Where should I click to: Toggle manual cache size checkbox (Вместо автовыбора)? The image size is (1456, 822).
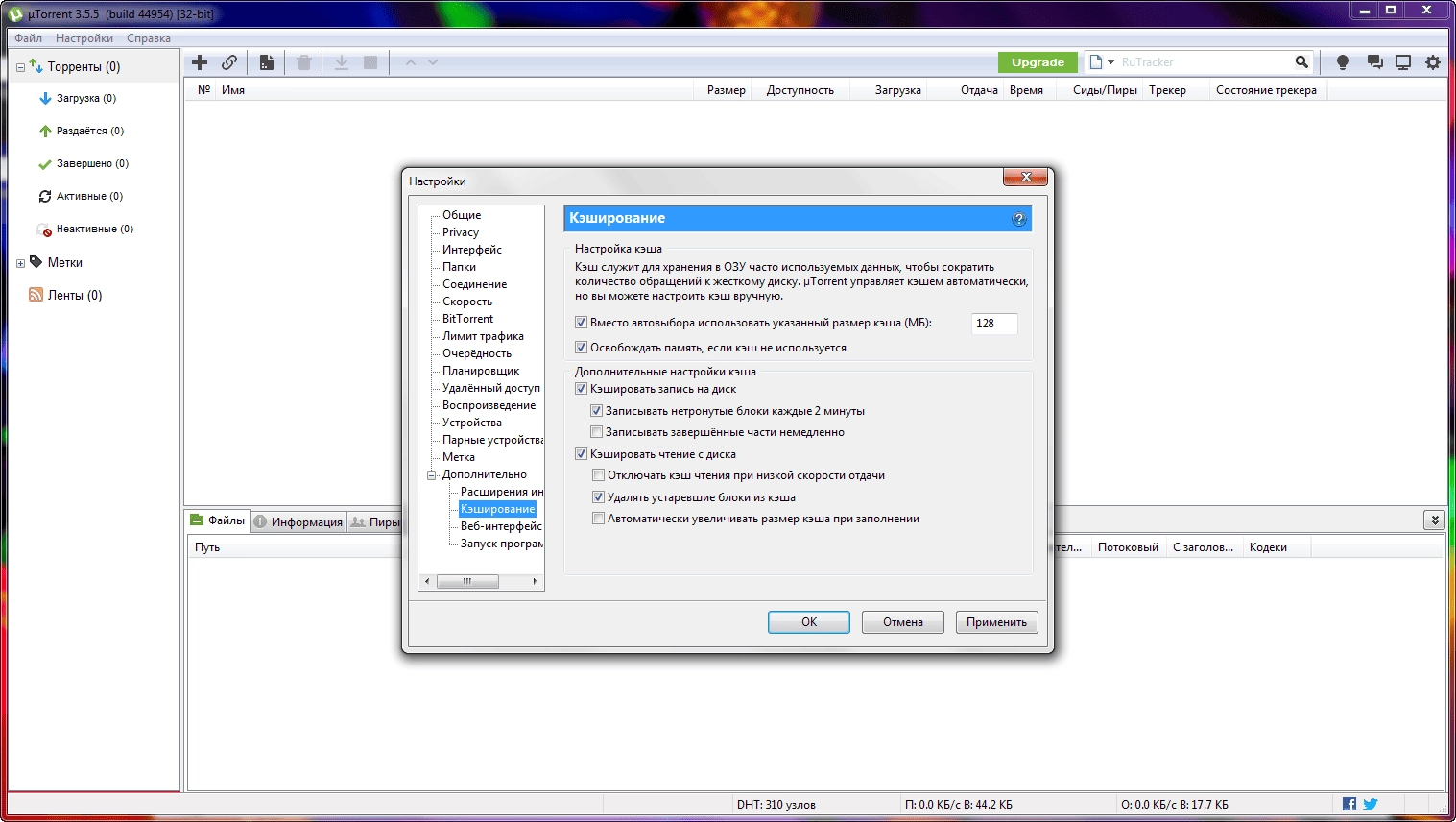click(581, 323)
